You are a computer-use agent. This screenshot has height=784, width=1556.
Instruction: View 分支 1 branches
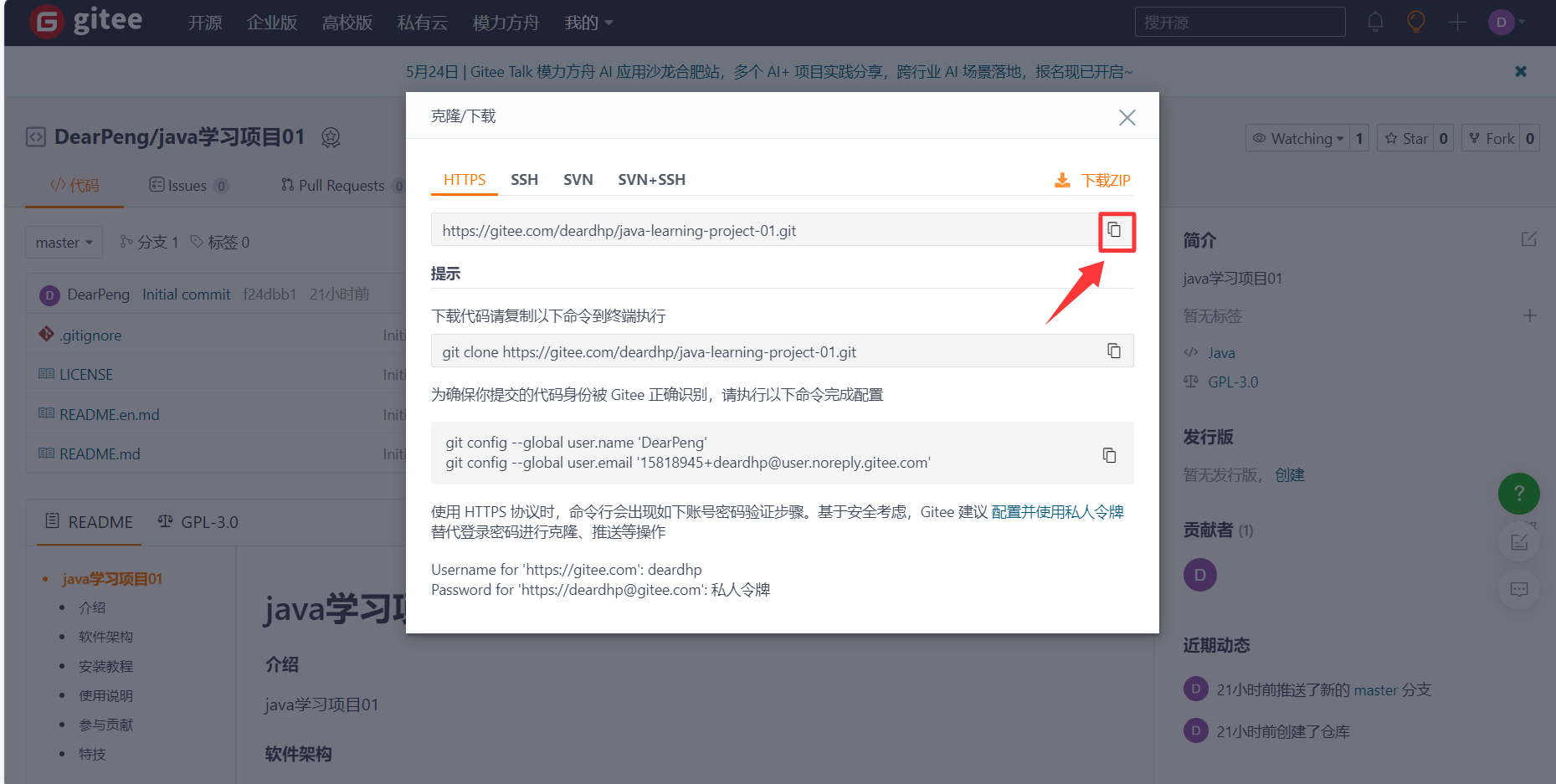coord(149,242)
